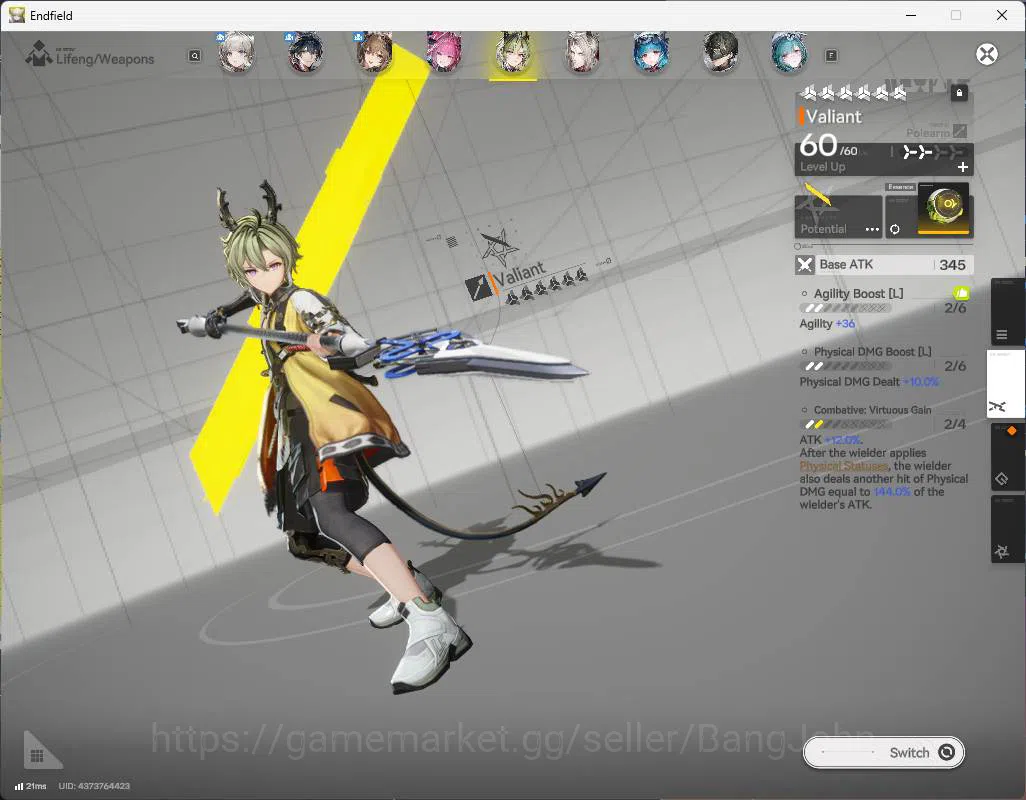Click the Virtuous Gain rank progress bar
This screenshot has width=1026, height=800.
[x=845, y=425]
